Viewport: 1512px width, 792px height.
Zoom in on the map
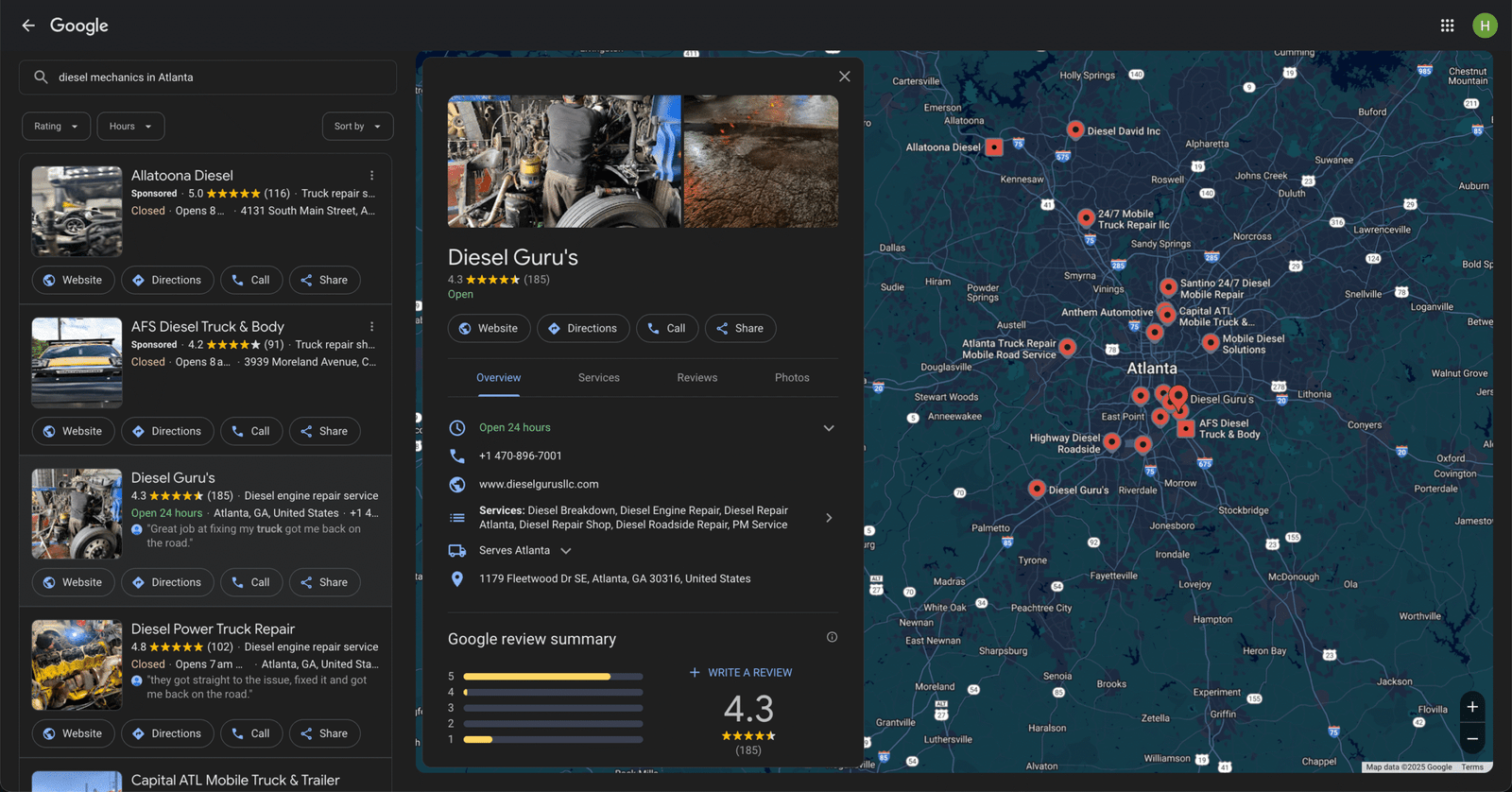coord(1472,707)
